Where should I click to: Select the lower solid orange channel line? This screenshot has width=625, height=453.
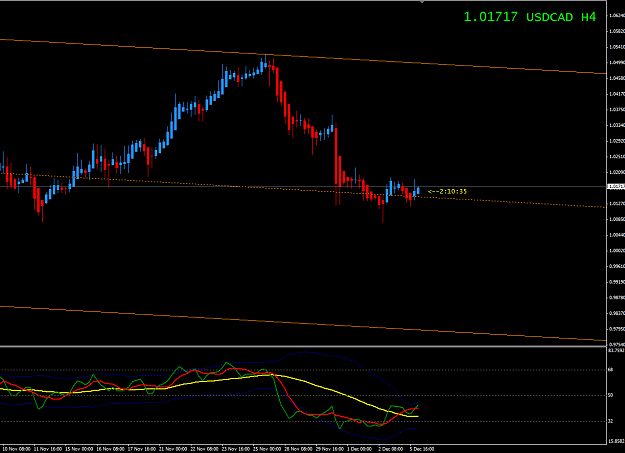pyautogui.click(x=303, y=323)
